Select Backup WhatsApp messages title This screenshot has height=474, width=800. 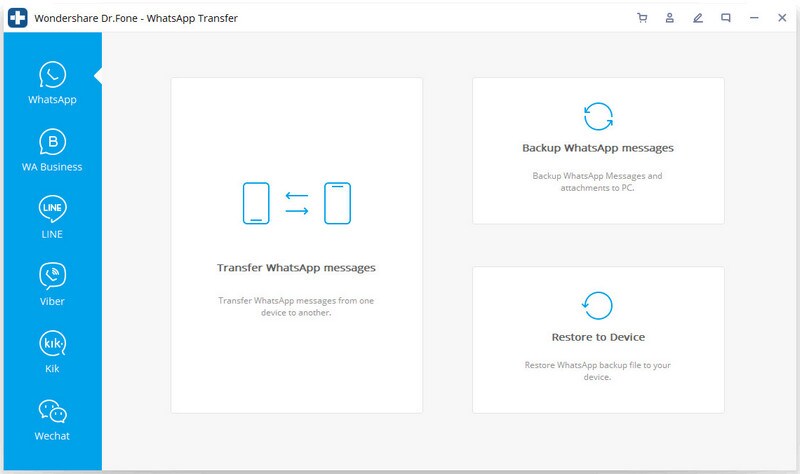(x=598, y=148)
